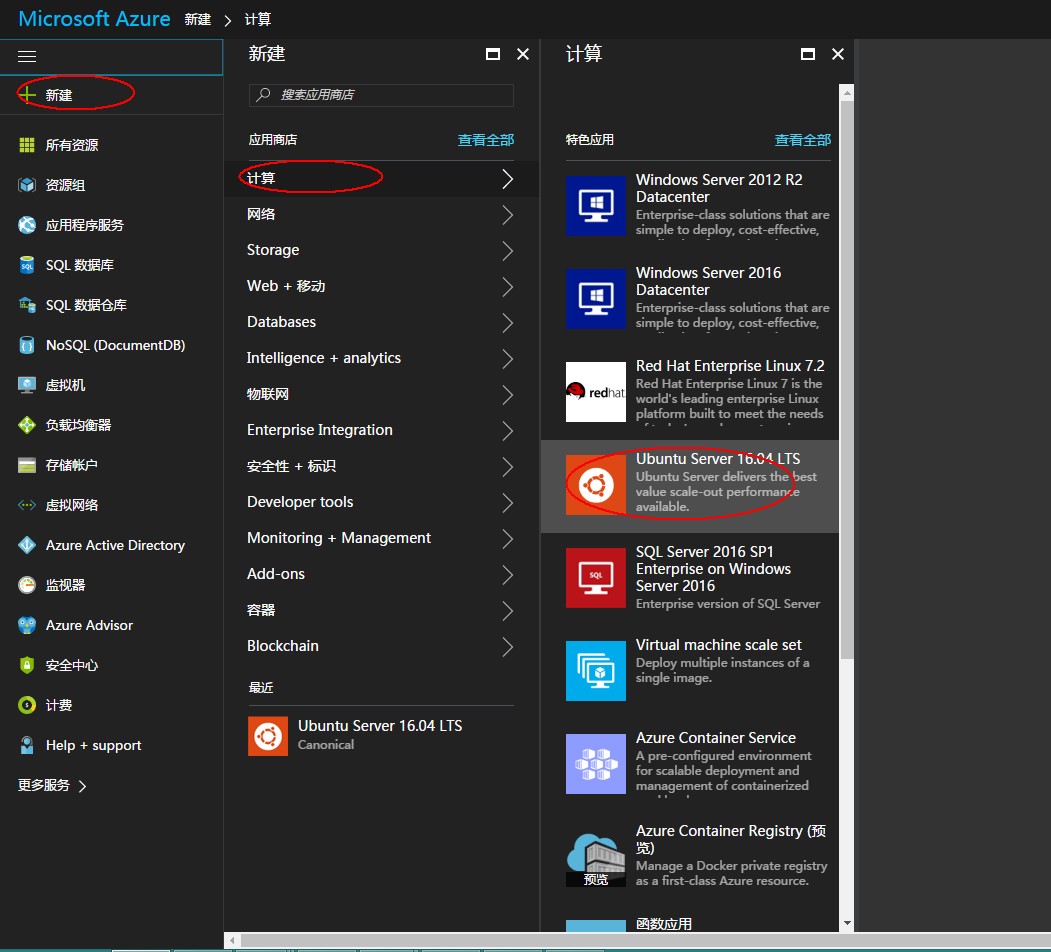Select the Storage category

pos(273,250)
